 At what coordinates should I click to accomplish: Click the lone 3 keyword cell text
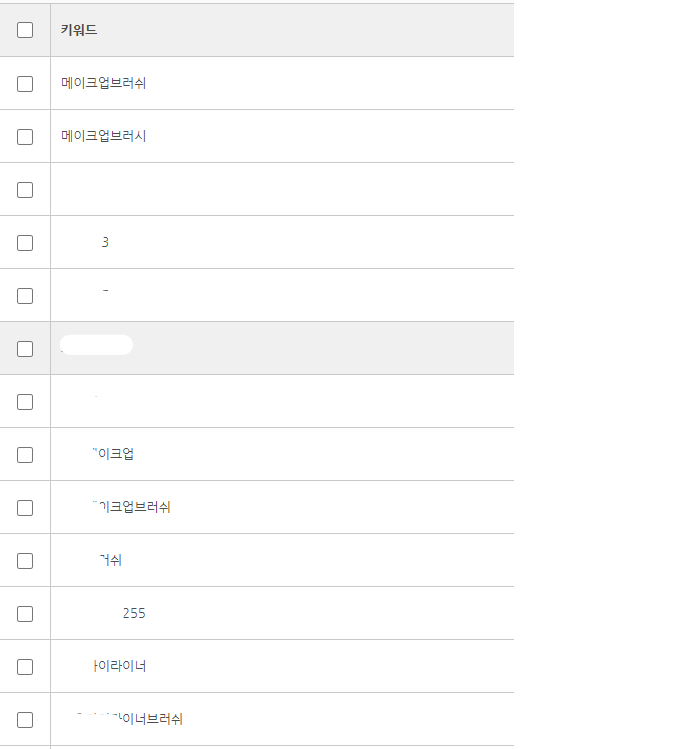tap(105, 242)
